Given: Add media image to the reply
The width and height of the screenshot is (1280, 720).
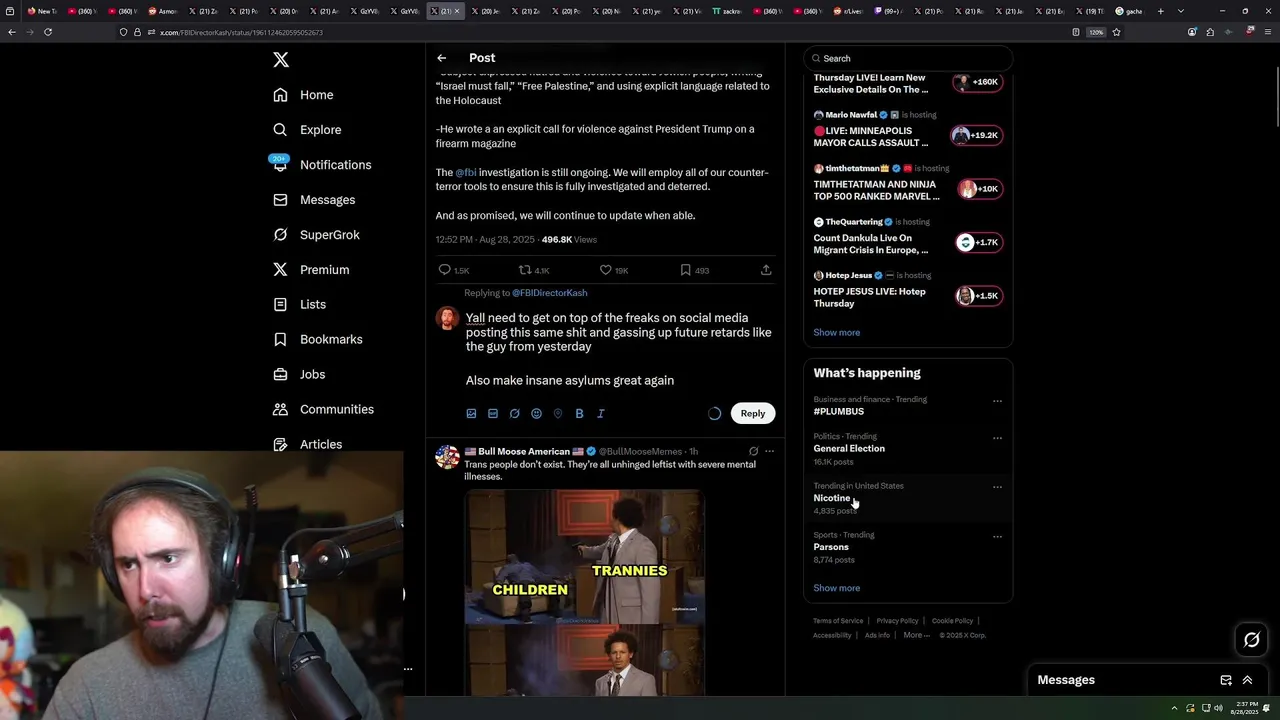Looking at the screenshot, I should click(x=471, y=414).
